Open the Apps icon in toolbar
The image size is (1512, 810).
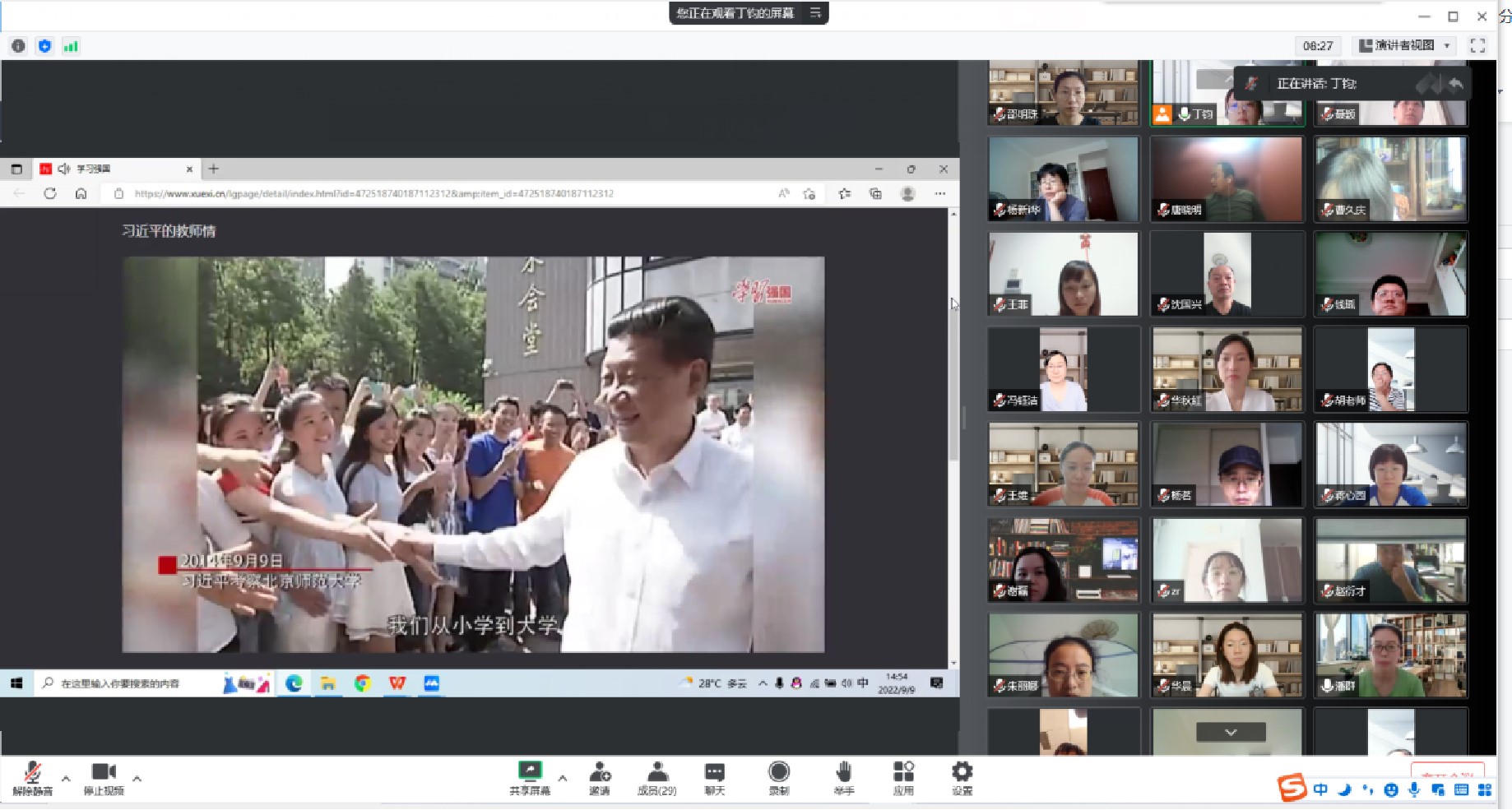click(903, 777)
